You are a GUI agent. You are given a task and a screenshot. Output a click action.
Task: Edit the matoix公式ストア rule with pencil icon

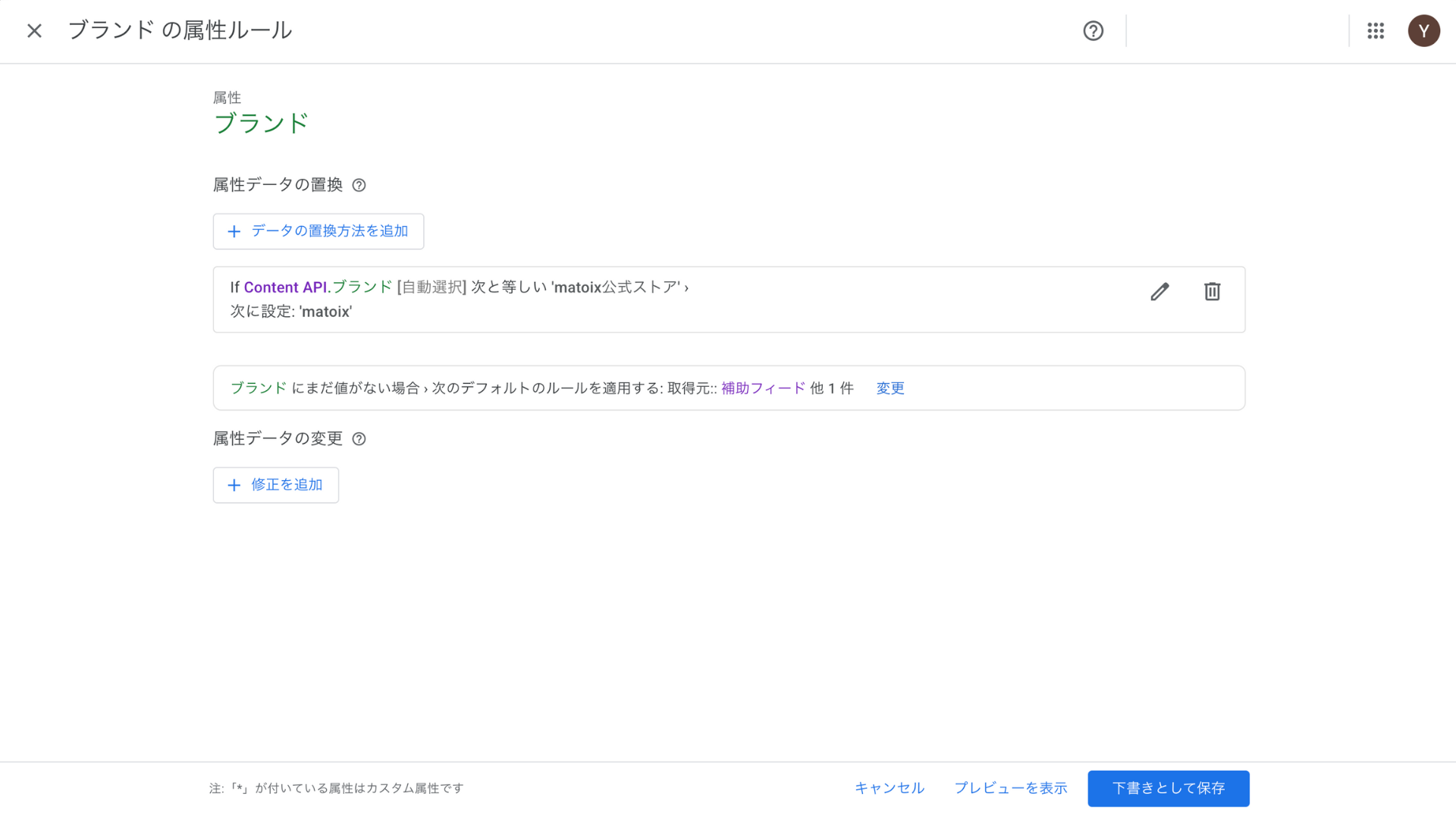click(1159, 292)
